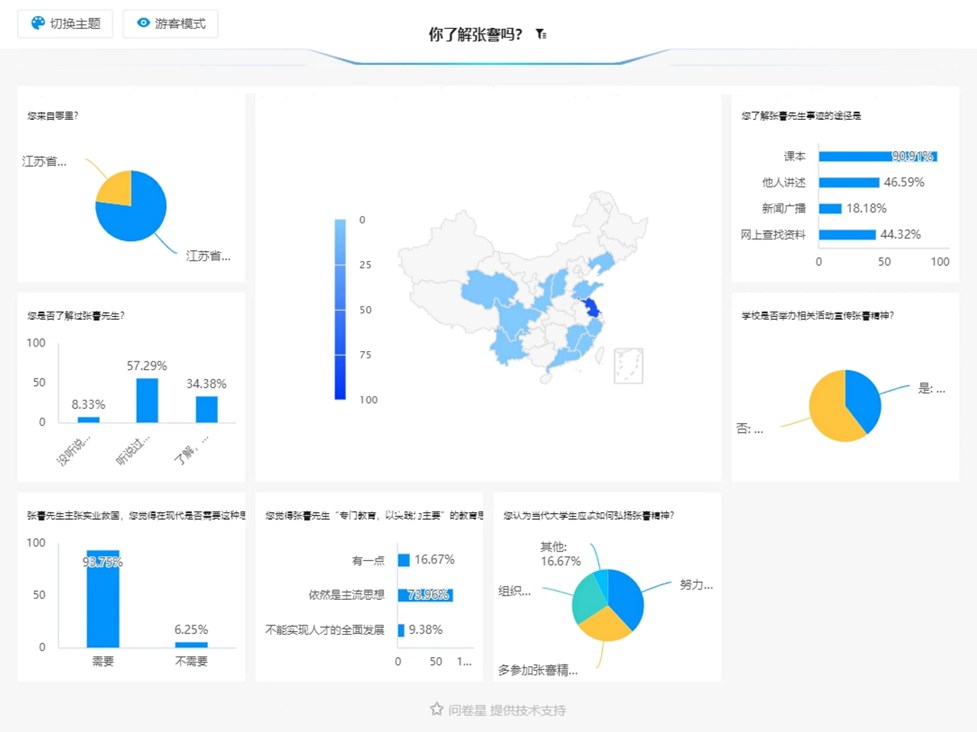Viewport: 977px width, 732px height.
Task: Toggle 游客模式 guest mode button
Action: pos(170,24)
